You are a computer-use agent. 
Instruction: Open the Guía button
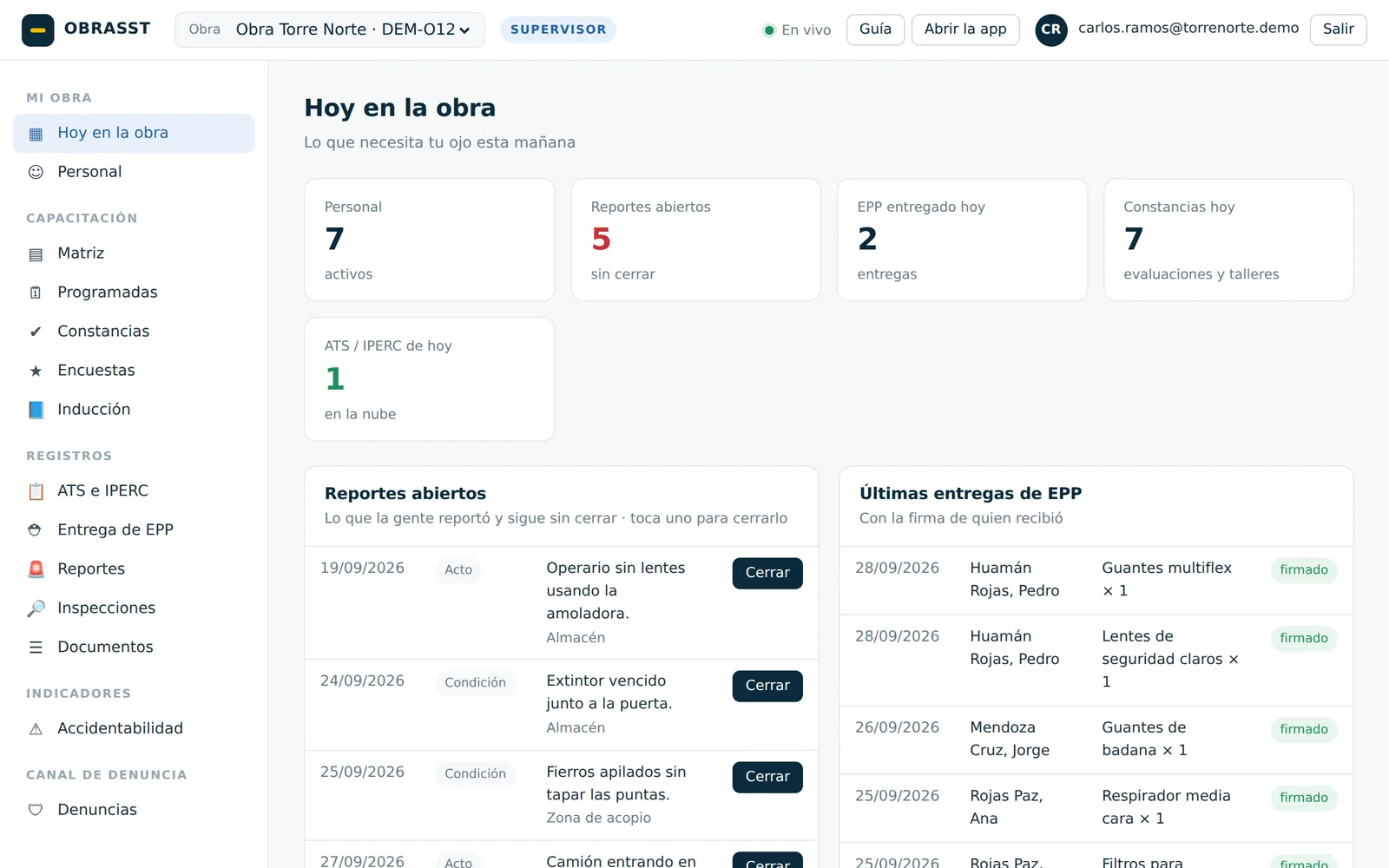tap(875, 30)
